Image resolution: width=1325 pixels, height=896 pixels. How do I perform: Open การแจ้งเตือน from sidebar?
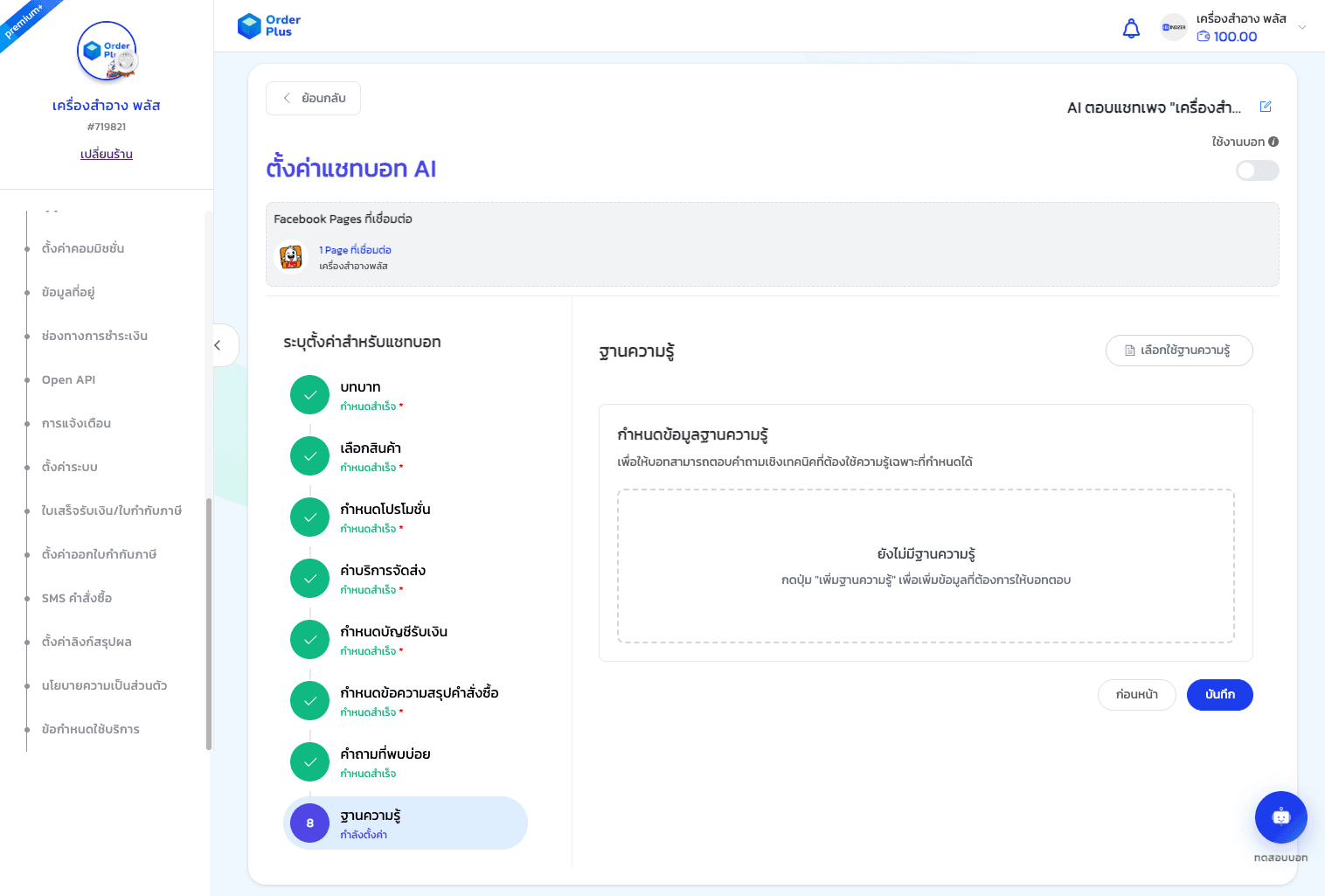[76, 423]
